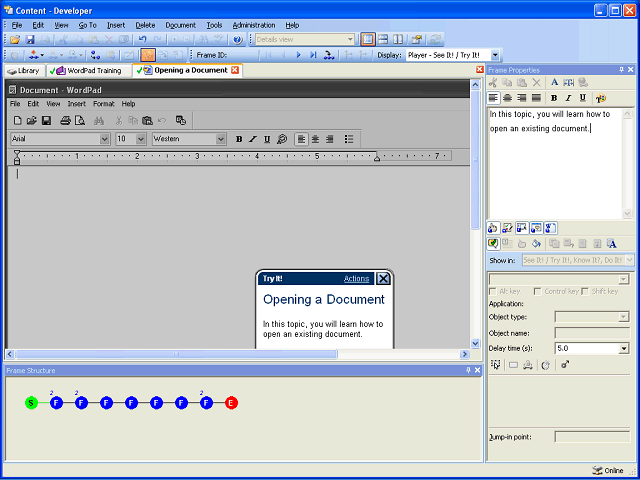Check the Alt key checkbox
The height and width of the screenshot is (480, 640).
point(493,291)
